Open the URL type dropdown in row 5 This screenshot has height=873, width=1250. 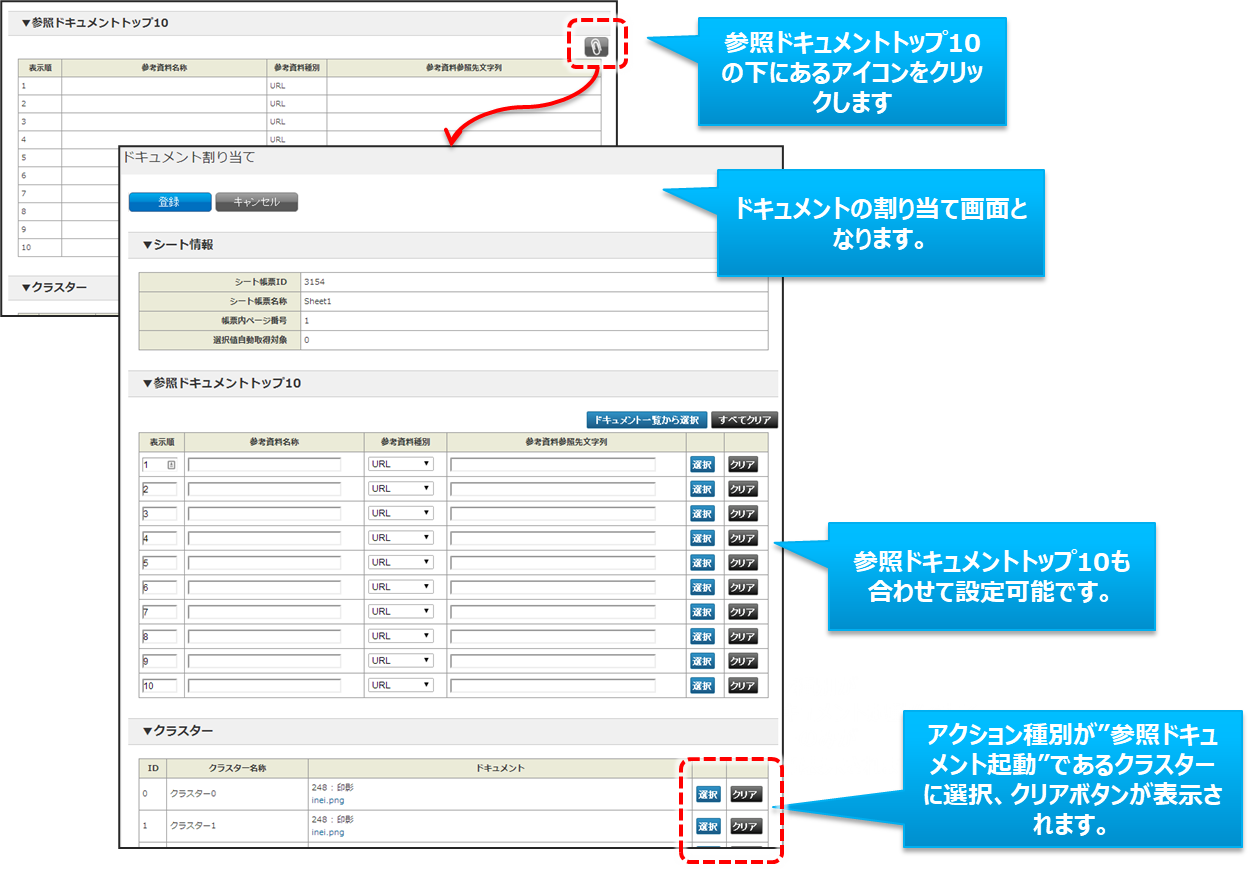click(400, 562)
